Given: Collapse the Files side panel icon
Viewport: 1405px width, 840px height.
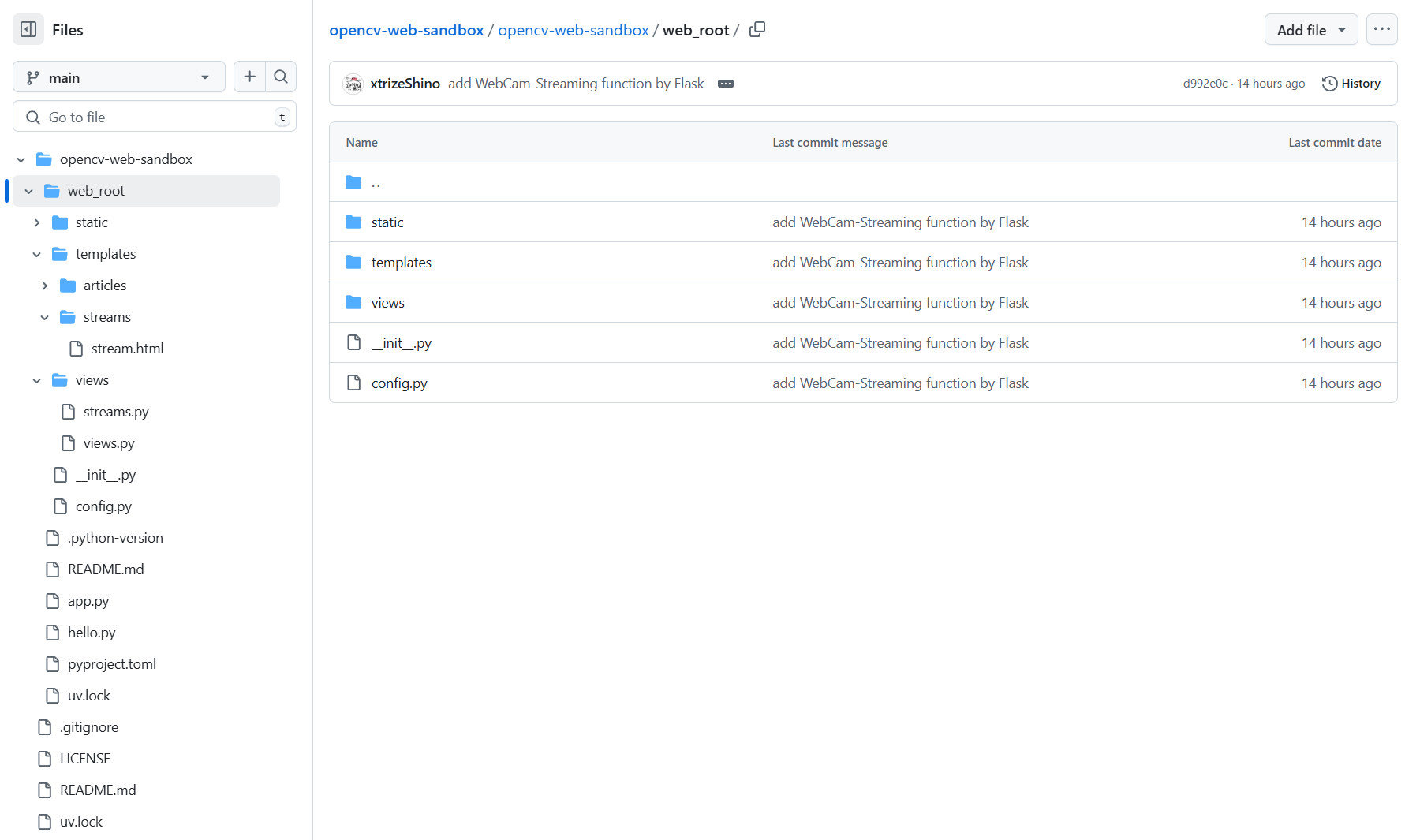Looking at the screenshot, I should click(x=28, y=30).
